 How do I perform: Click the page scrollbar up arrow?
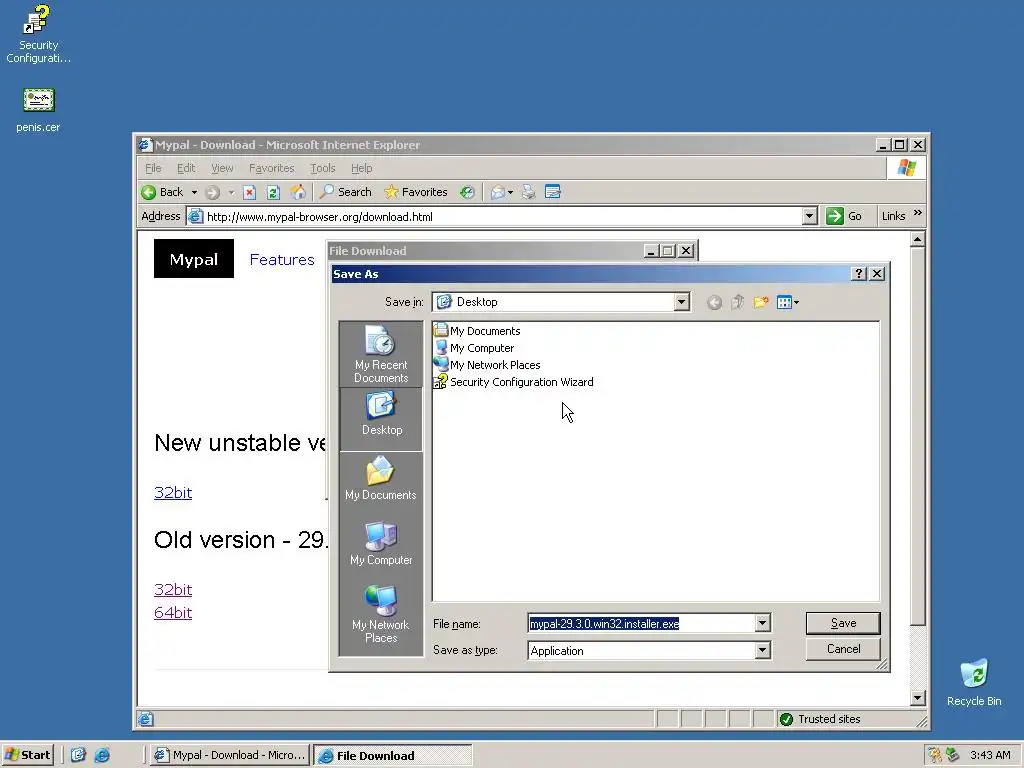(918, 239)
